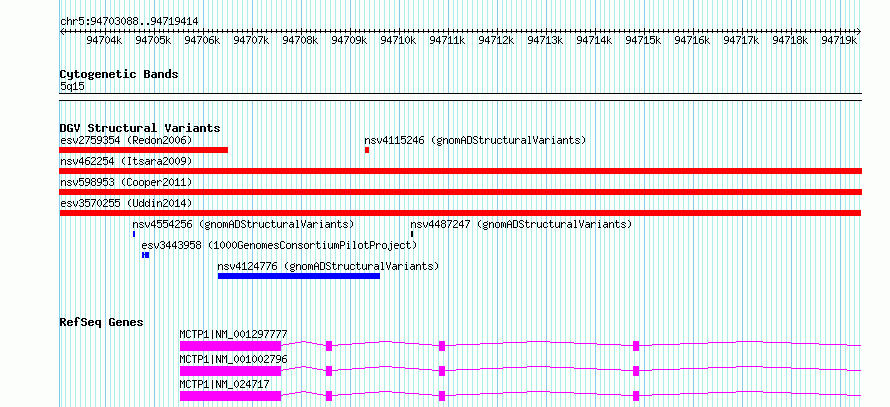Viewport: 890px width, 407px height.
Task: Click the NM_024717 small exon near 94715k
Action: (x=636, y=396)
